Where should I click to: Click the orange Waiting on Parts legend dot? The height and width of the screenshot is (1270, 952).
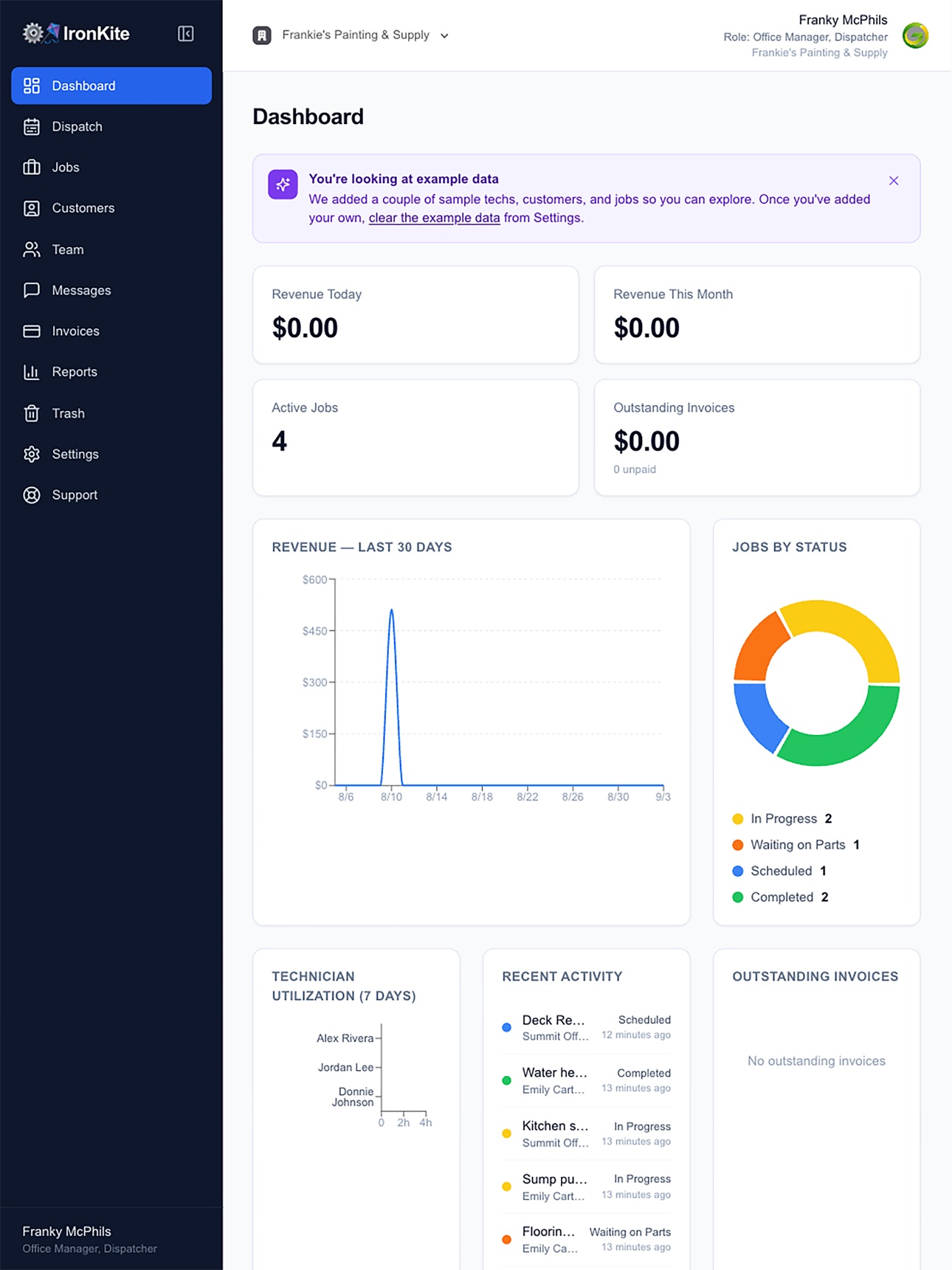pyautogui.click(x=737, y=845)
